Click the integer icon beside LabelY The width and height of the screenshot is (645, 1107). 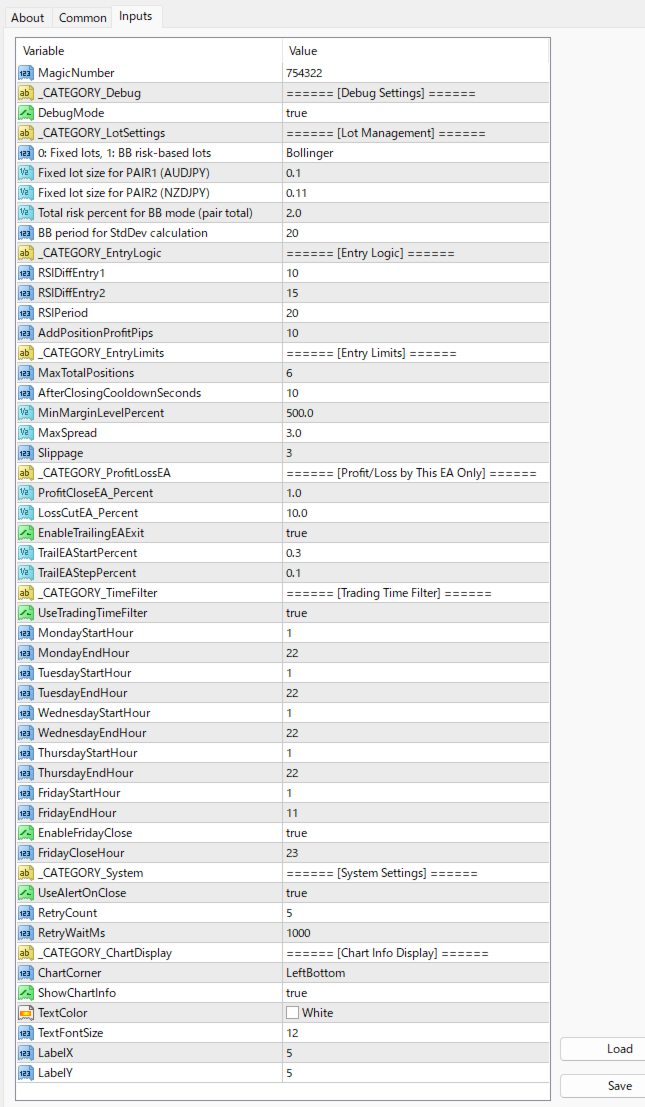(x=26, y=1073)
